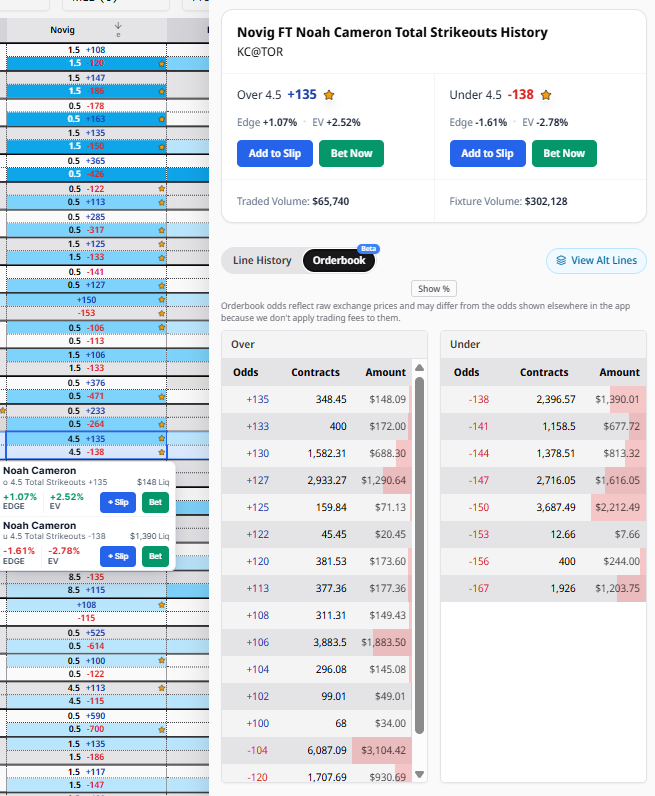Select the -150 row in Under orderbook
This screenshot has width=655, height=796.
pos(543,507)
